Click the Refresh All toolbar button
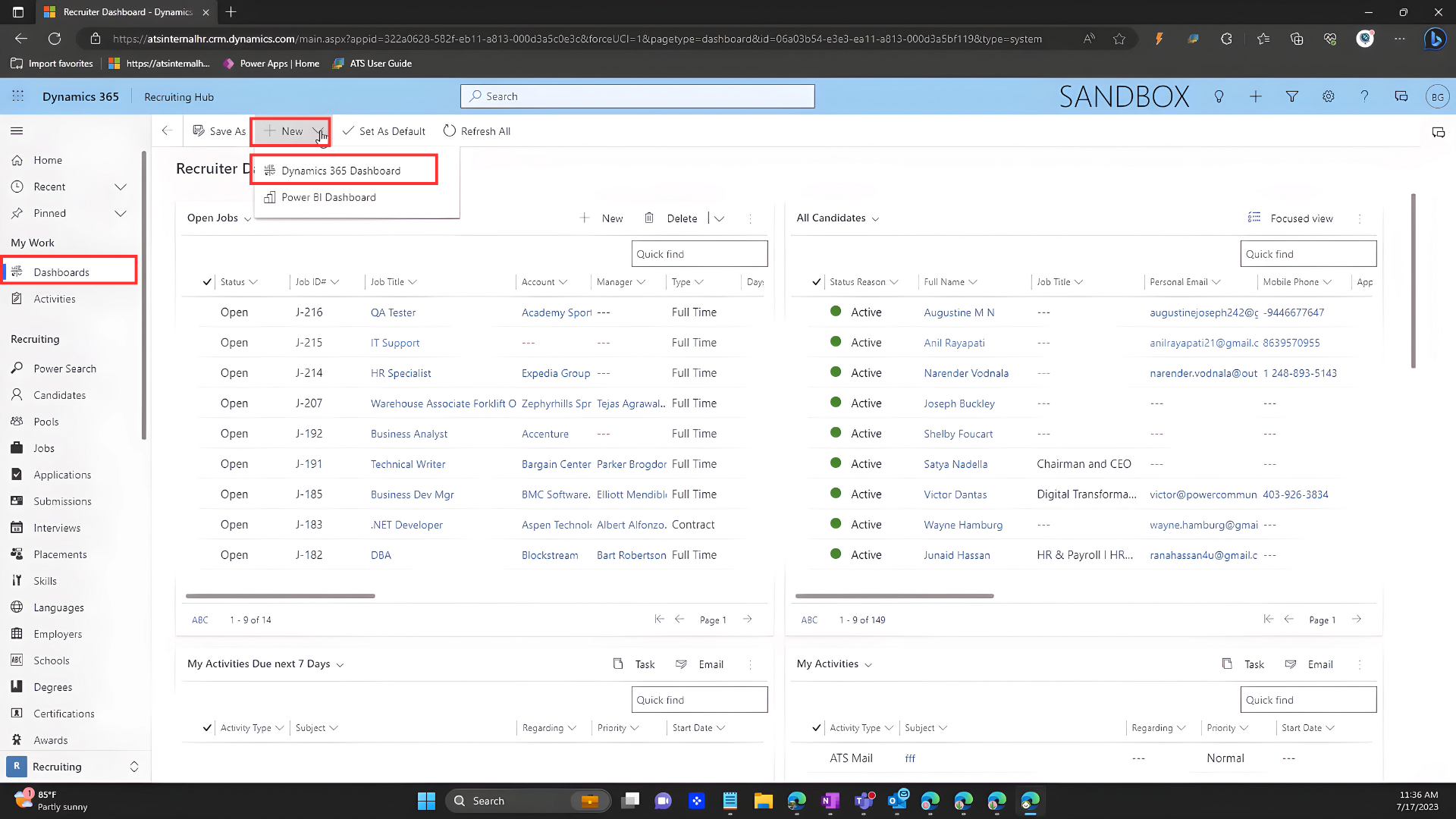The image size is (1456, 819). [477, 131]
